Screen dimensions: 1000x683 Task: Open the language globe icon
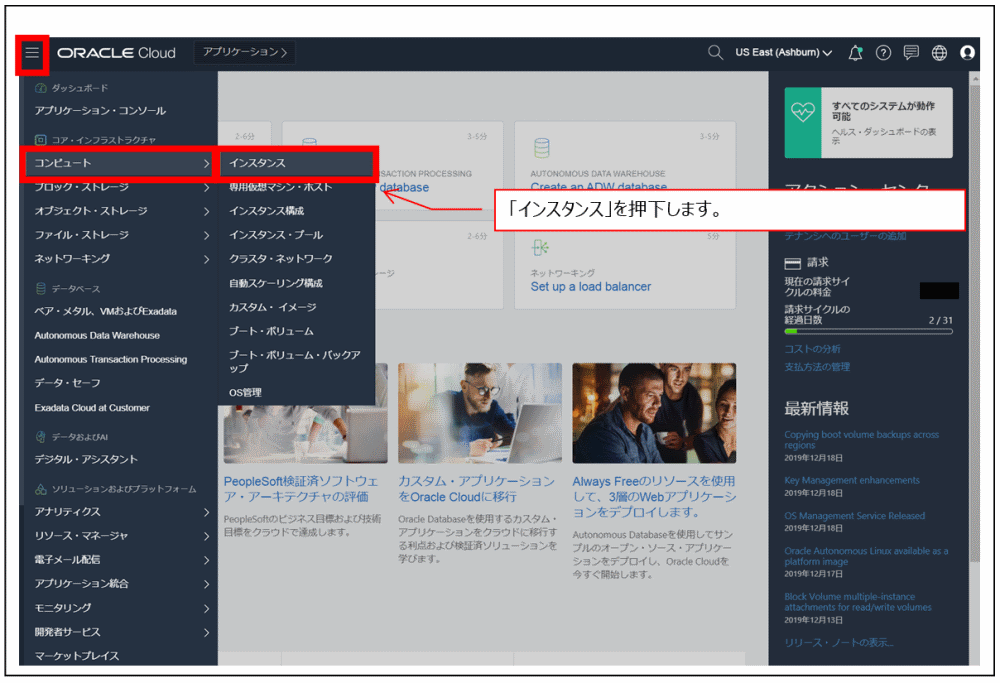click(937, 52)
